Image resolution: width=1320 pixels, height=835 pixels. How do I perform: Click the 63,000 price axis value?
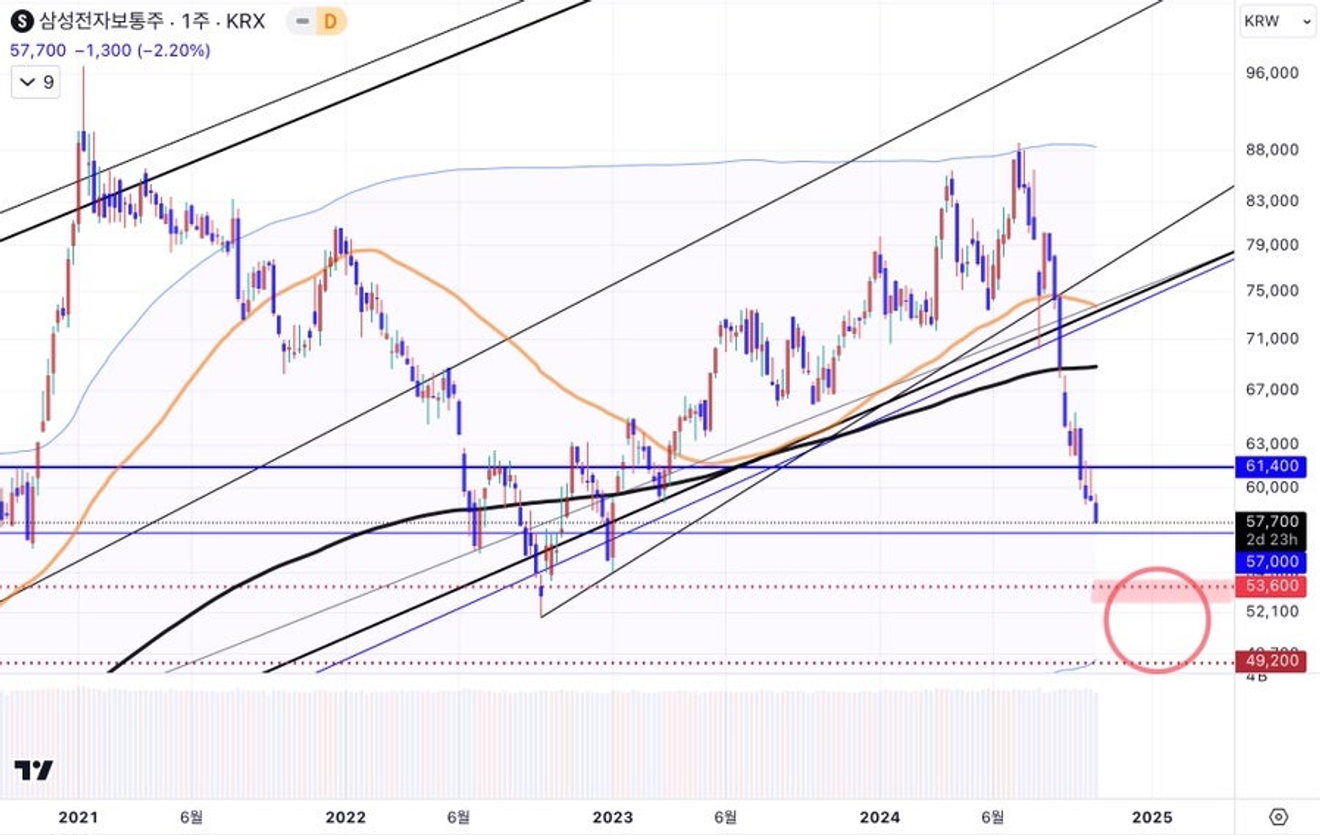1270,443
